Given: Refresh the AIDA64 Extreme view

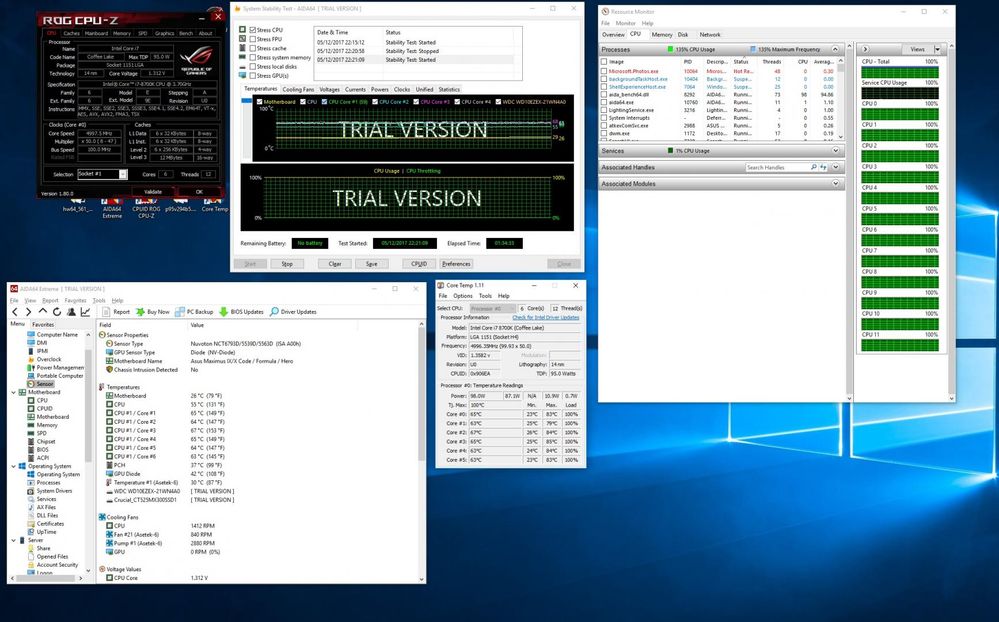Looking at the screenshot, I should tap(57, 312).
